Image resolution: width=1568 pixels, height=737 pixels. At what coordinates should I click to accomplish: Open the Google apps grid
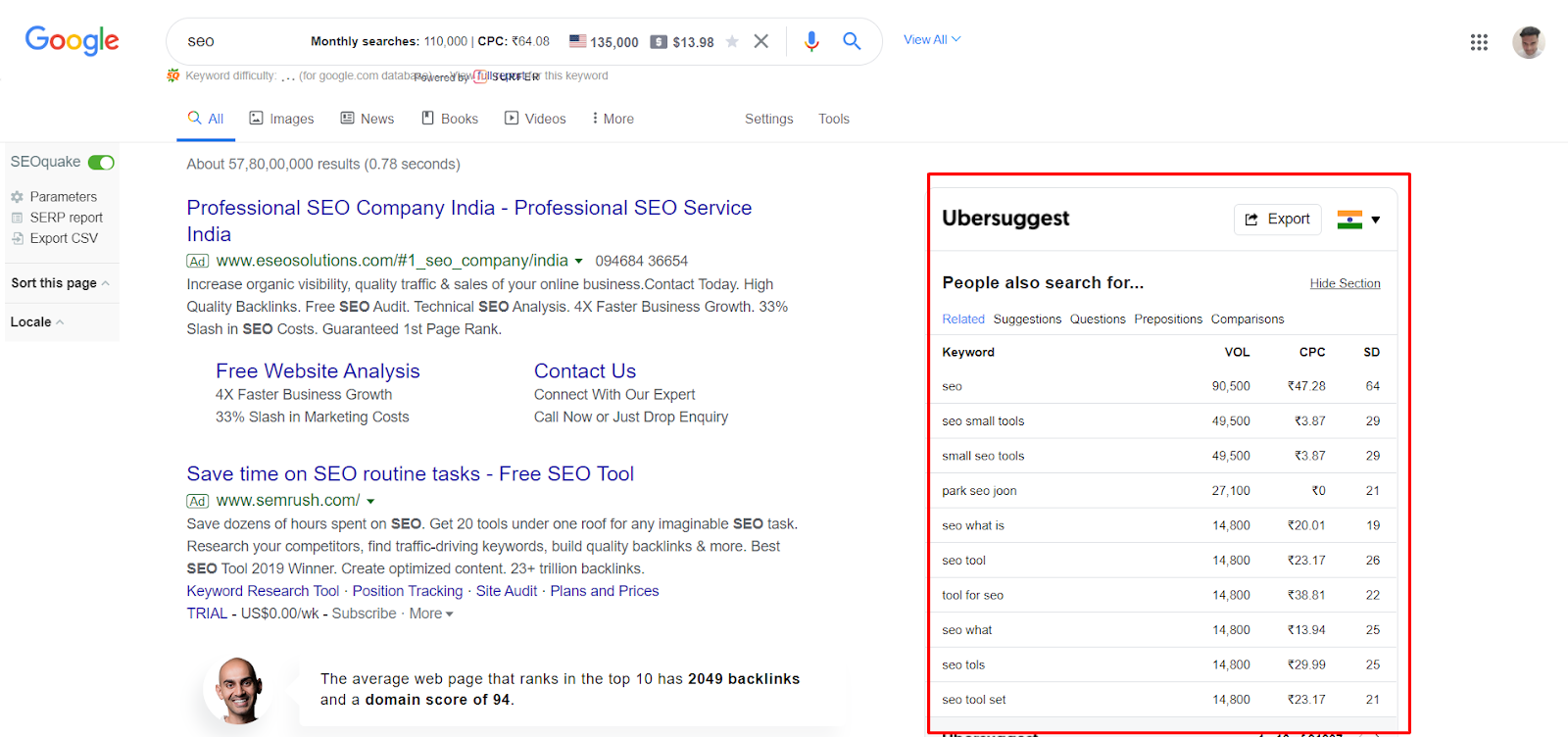(x=1479, y=42)
